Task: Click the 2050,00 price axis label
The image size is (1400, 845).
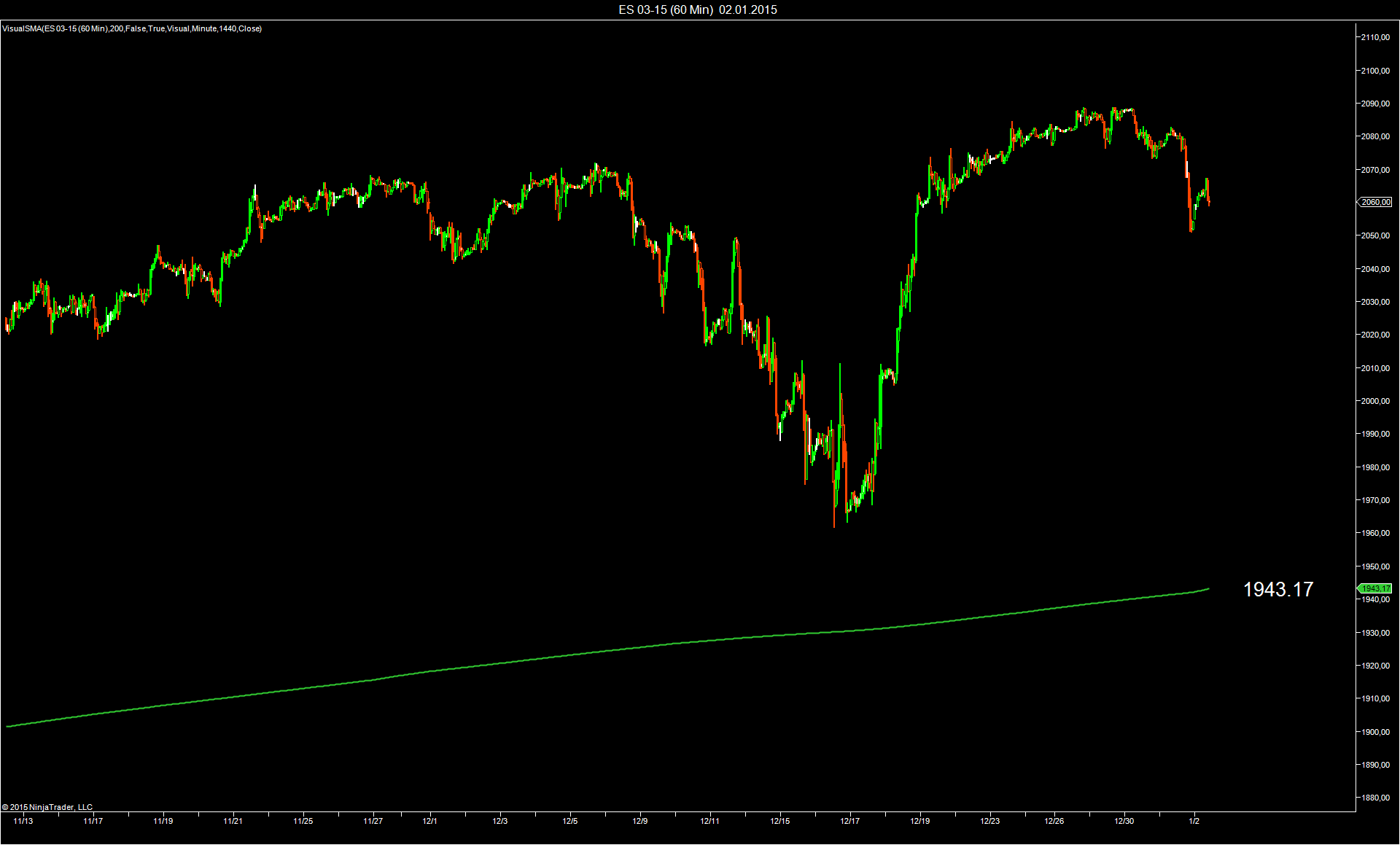Action: click(x=1375, y=235)
